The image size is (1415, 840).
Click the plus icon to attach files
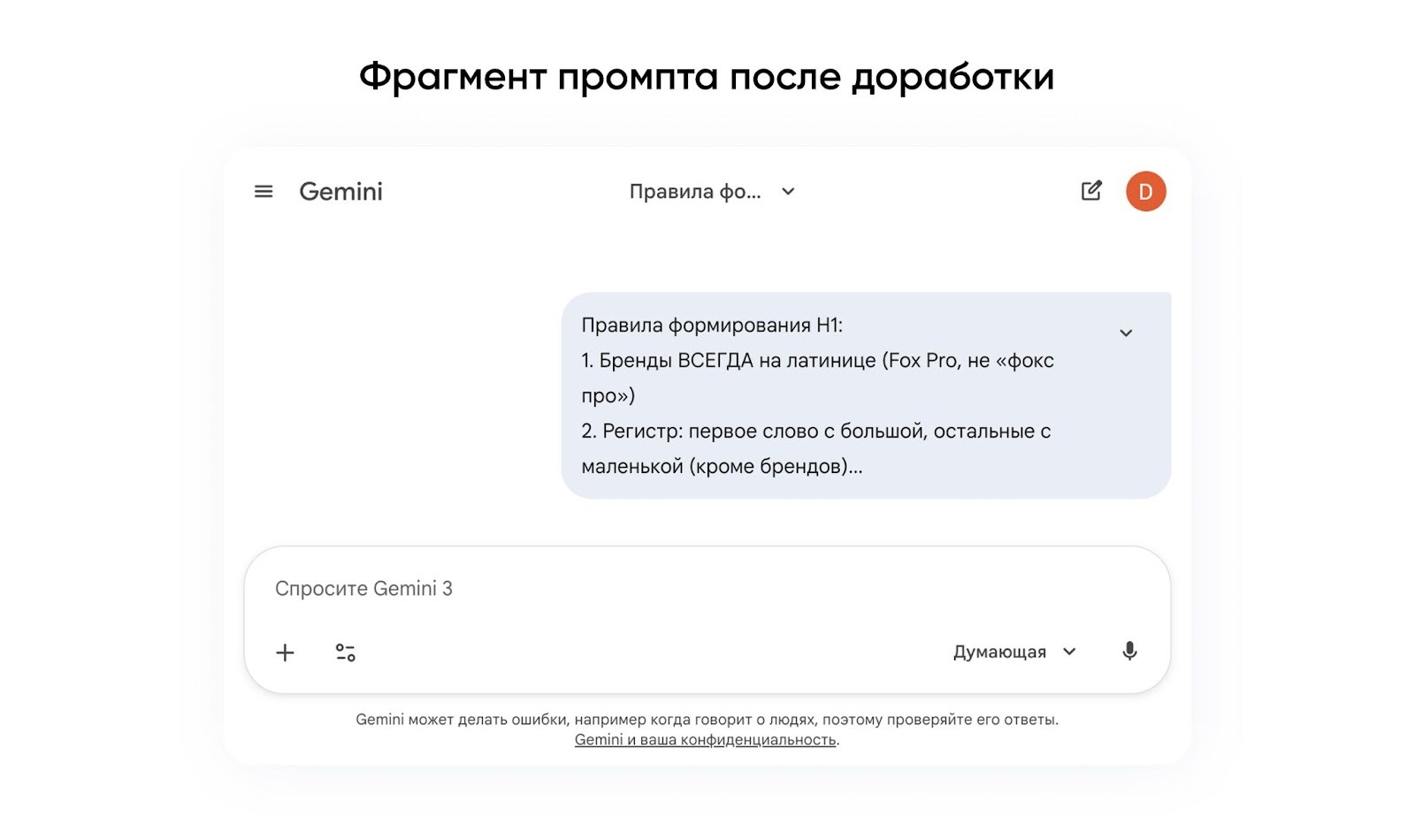(x=285, y=652)
